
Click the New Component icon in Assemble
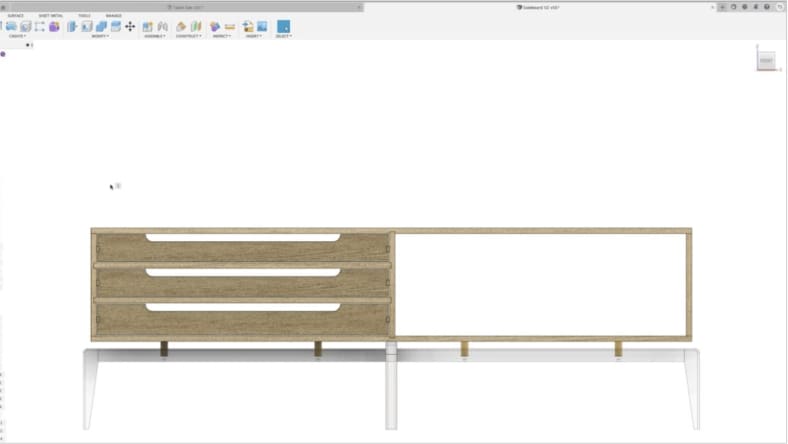(147, 27)
